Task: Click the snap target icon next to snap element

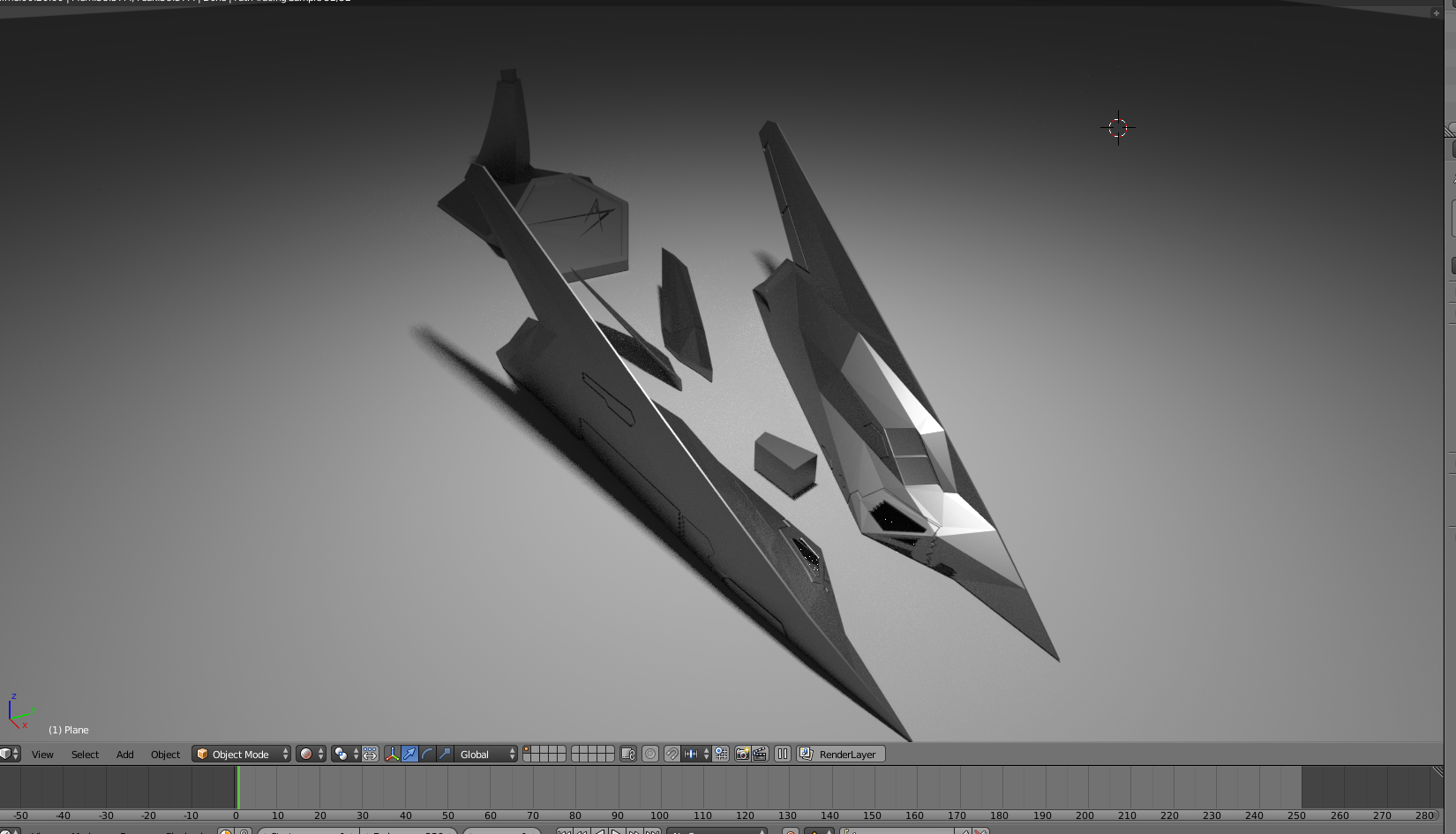Action: click(x=721, y=754)
